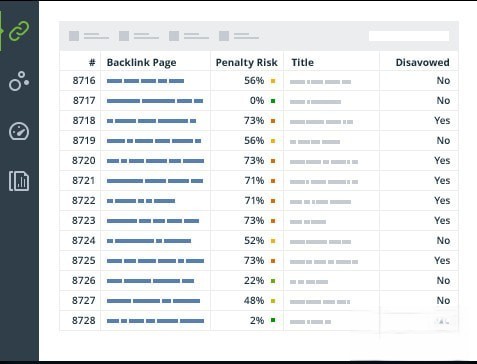Viewport: 477px width, 364px height.
Task: Open backlink page link in row 8720
Action: pyautogui.click(x=155, y=161)
